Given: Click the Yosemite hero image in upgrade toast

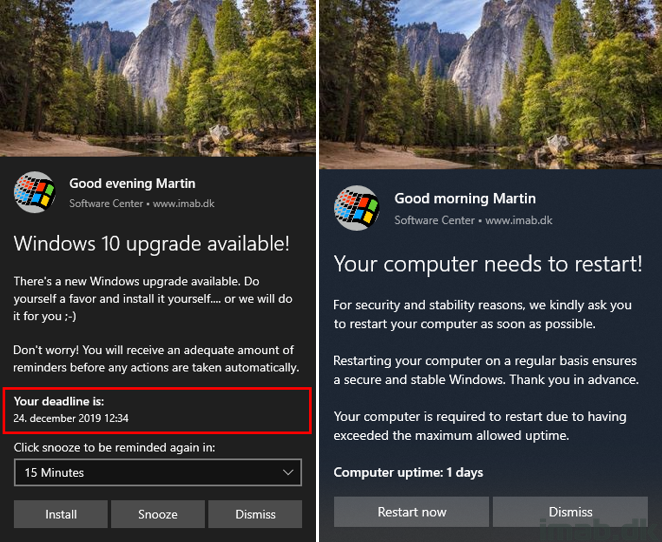Looking at the screenshot, I should click(x=158, y=78).
